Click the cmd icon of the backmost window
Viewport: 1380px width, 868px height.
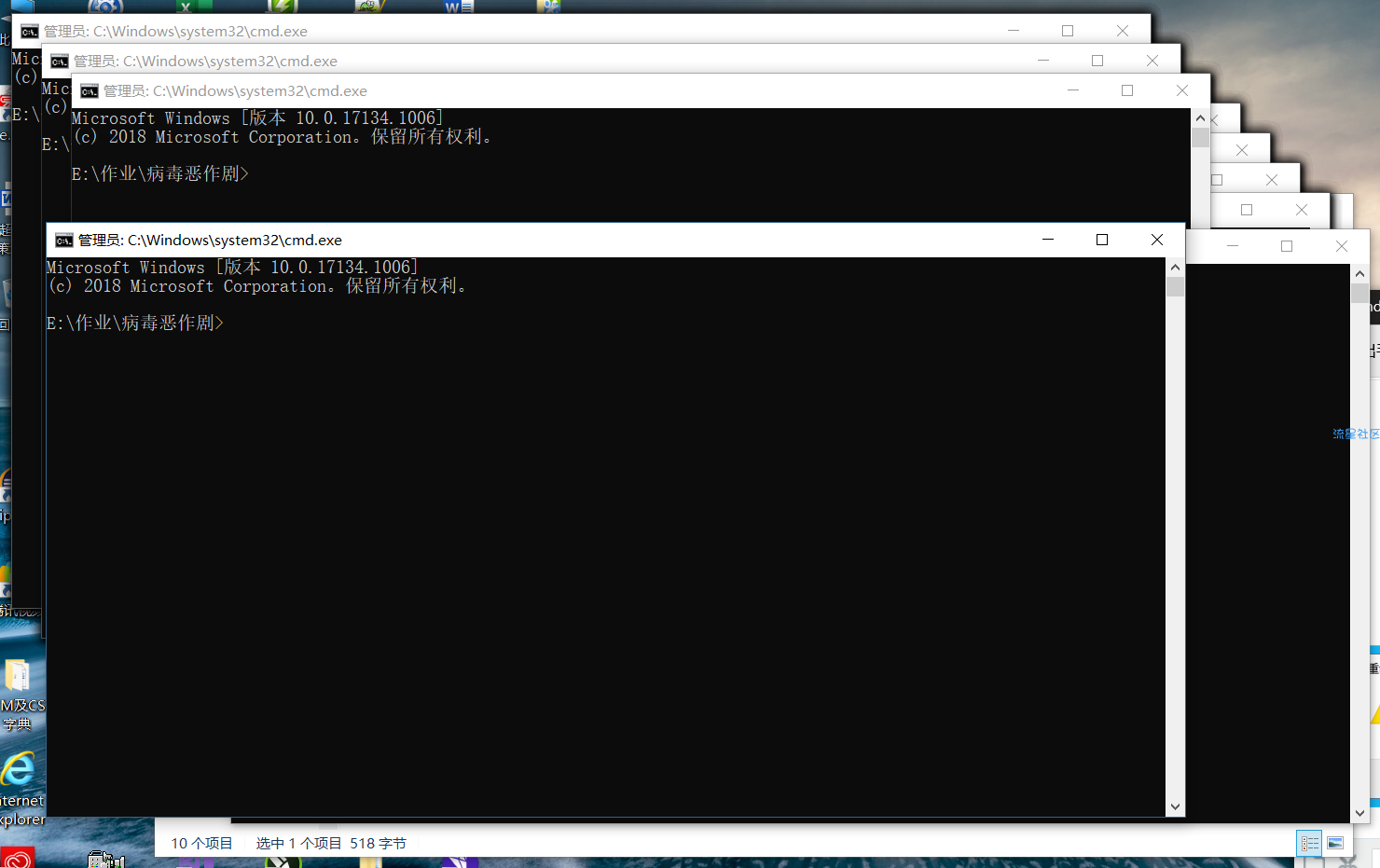30,32
